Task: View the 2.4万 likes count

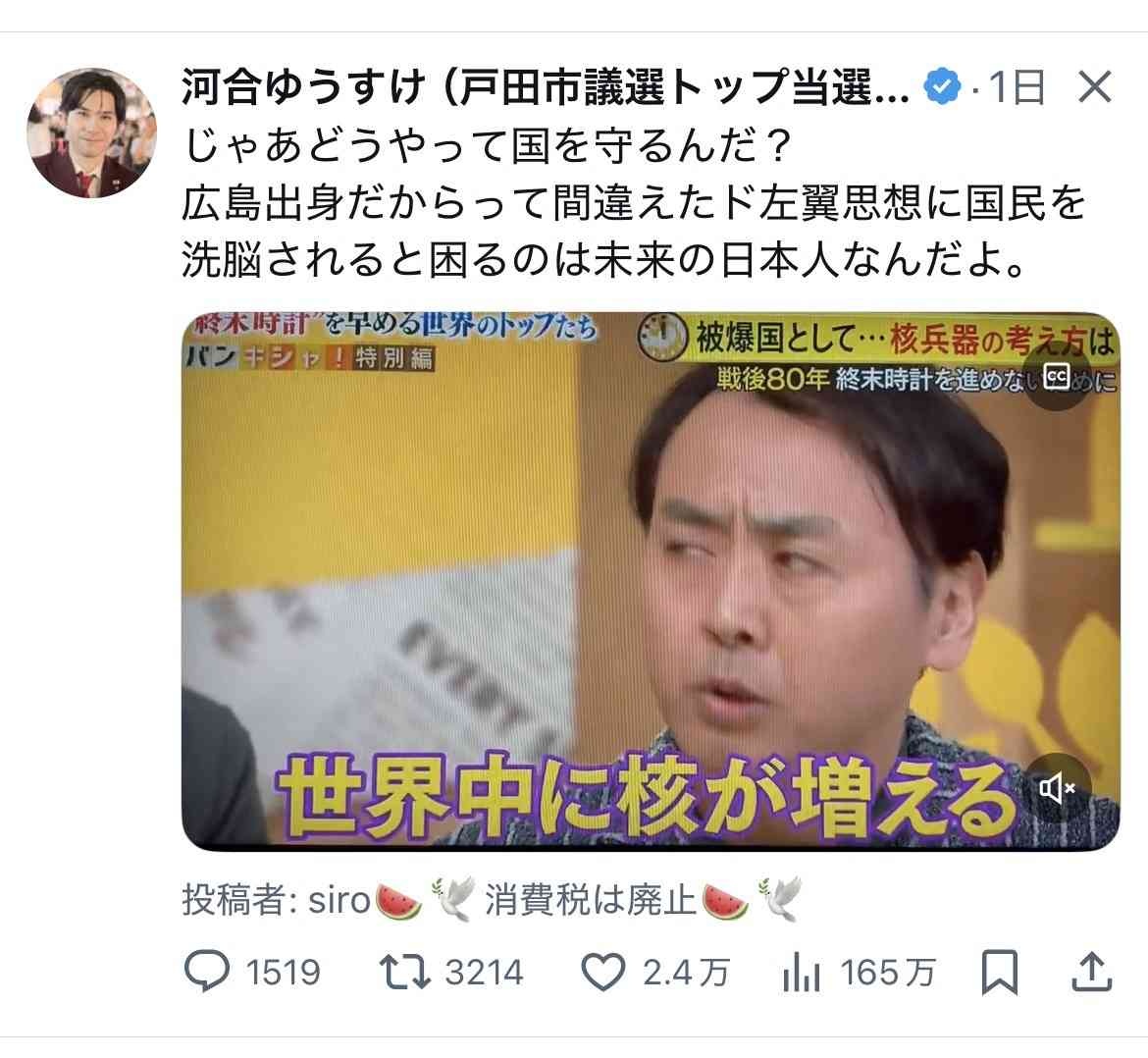Action: (x=686, y=973)
